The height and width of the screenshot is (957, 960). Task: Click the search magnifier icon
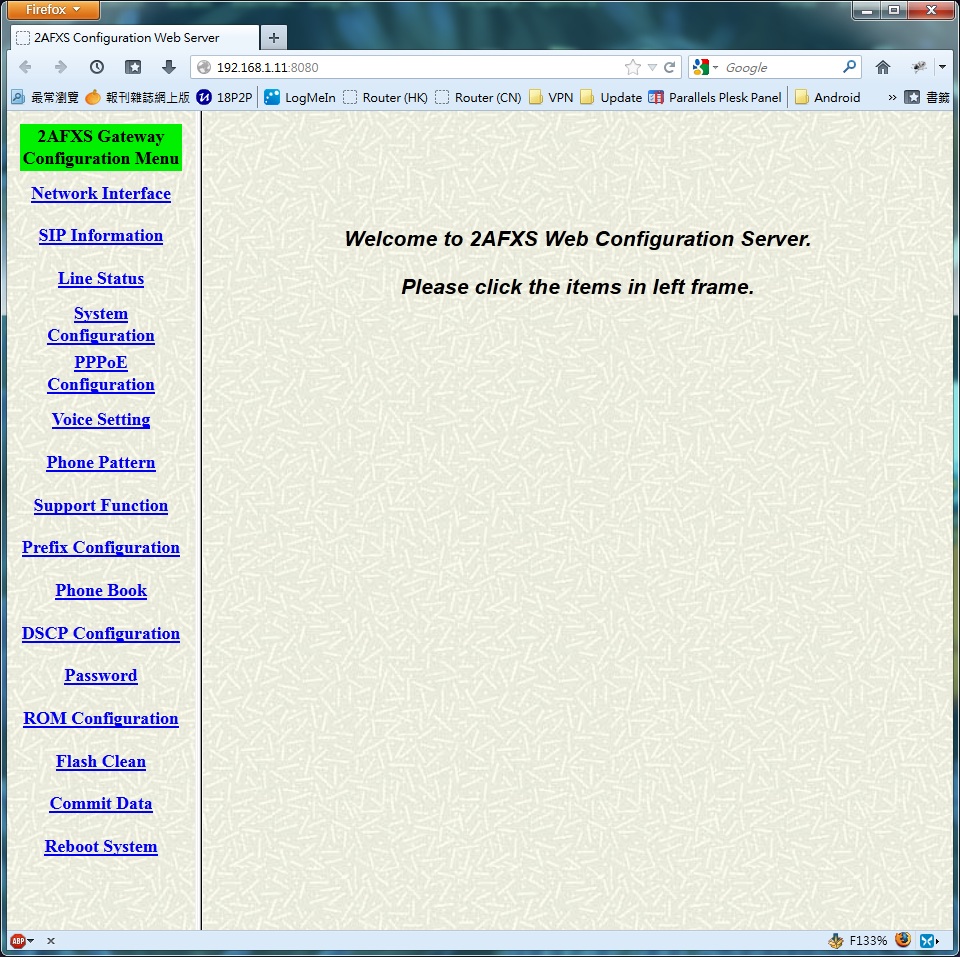[849, 67]
